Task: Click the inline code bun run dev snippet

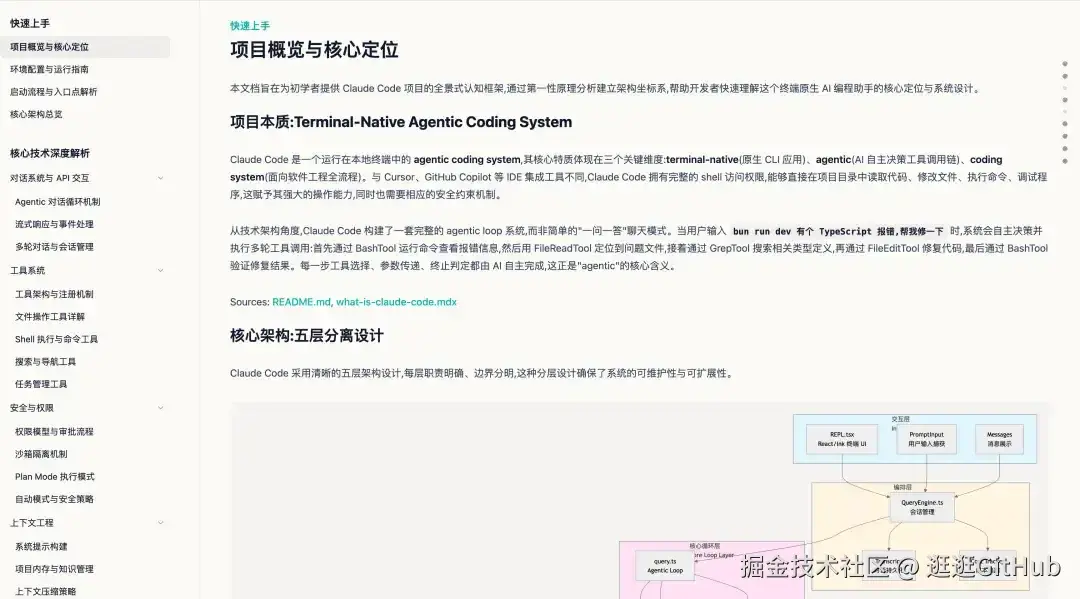Action: (838, 231)
